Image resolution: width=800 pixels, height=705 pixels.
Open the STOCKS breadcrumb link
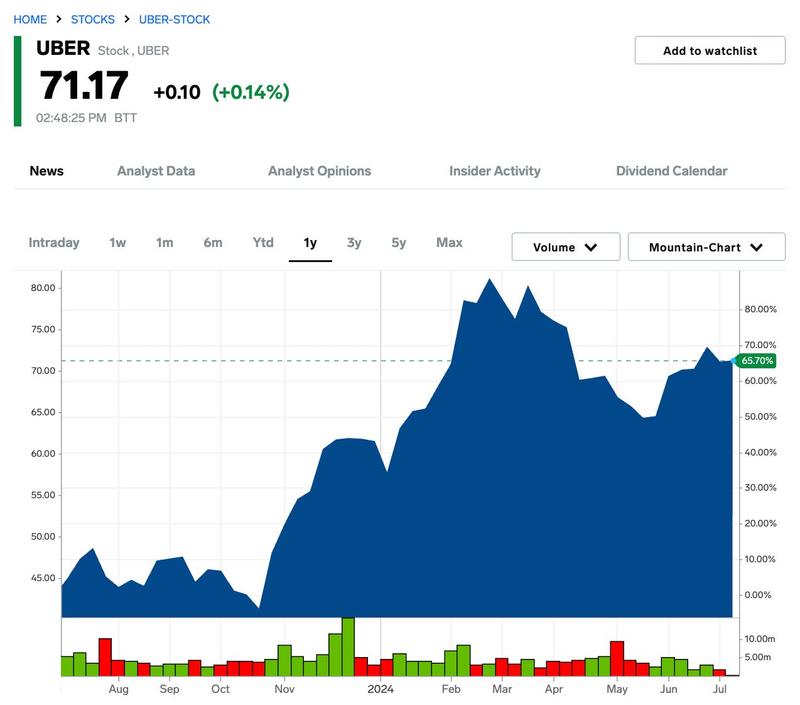(x=93, y=19)
